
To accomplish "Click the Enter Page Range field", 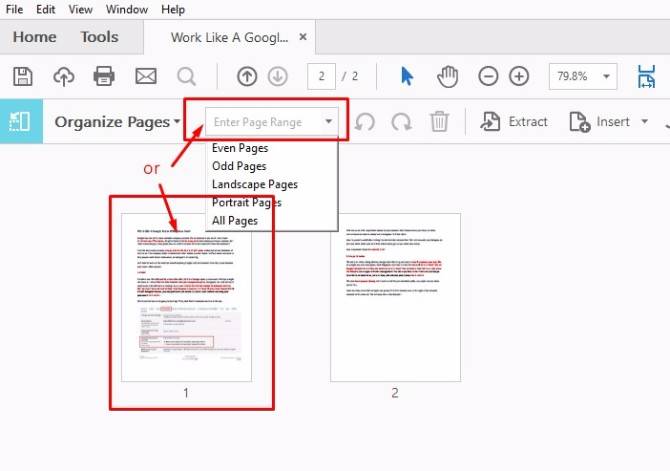I will 272,122.
